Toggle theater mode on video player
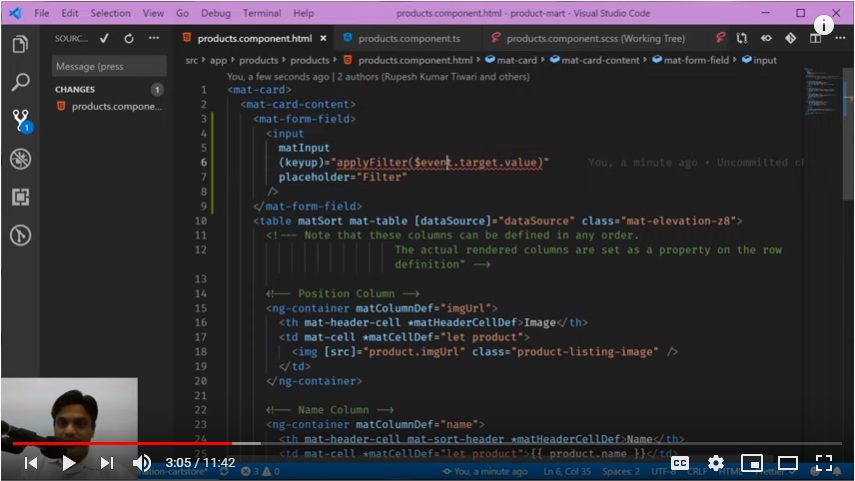The width and height of the screenshot is (855, 481). pyautogui.click(x=788, y=463)
